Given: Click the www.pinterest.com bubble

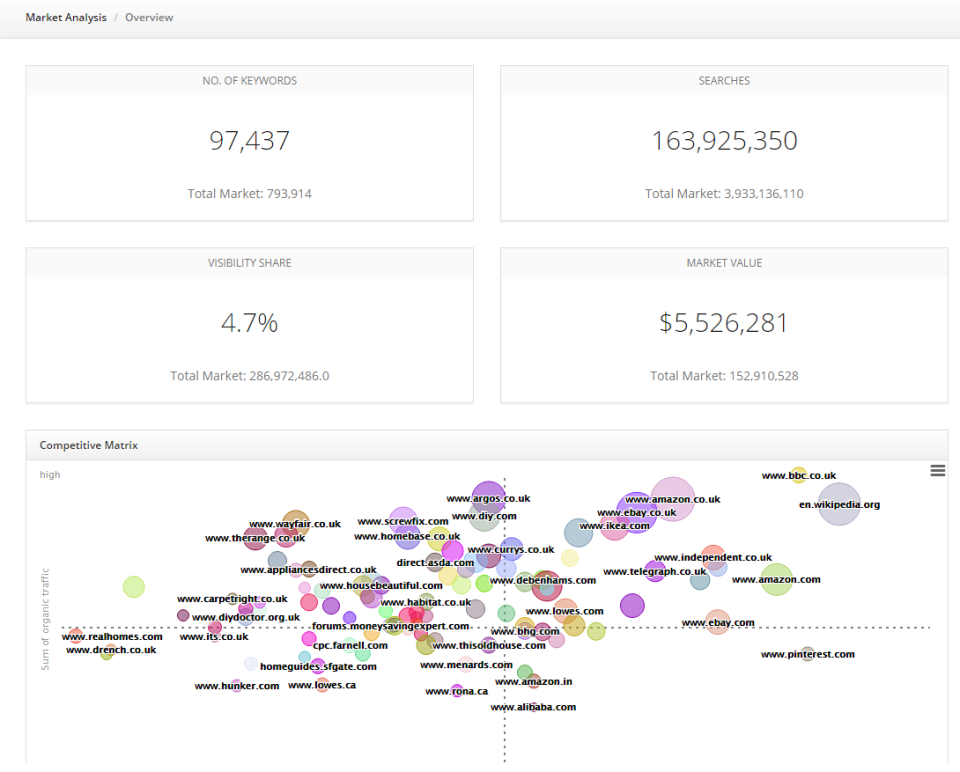Looking at the screenshot, I should 808,654.
